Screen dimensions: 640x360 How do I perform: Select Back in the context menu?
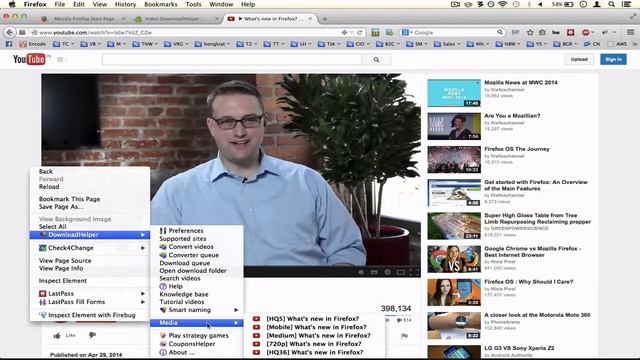[90, 171]
